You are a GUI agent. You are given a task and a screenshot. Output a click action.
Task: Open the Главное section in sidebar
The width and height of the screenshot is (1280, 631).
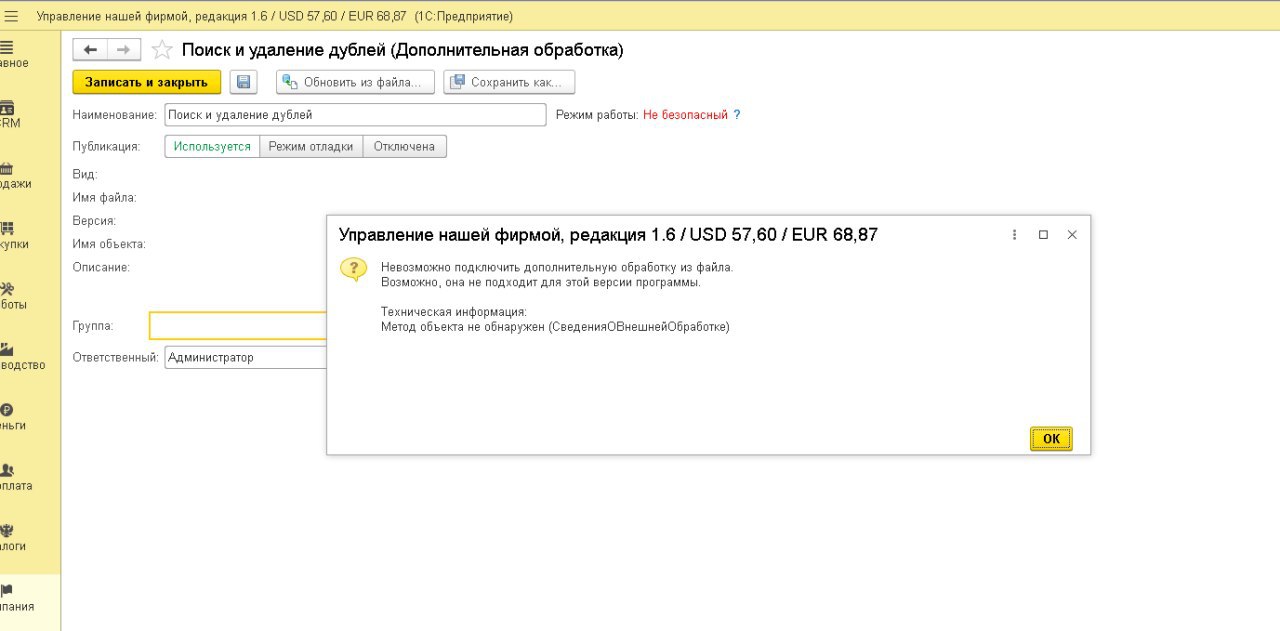pyautogui.click(x=14, y=54)
